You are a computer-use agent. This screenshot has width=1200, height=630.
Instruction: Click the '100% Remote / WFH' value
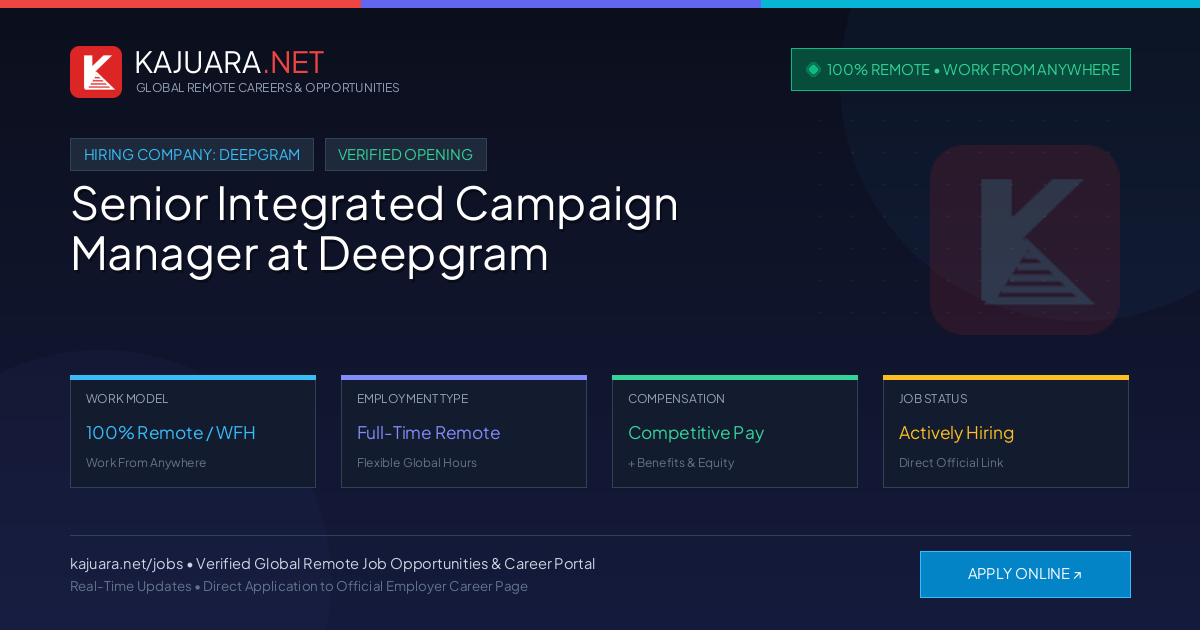point(171,433)
